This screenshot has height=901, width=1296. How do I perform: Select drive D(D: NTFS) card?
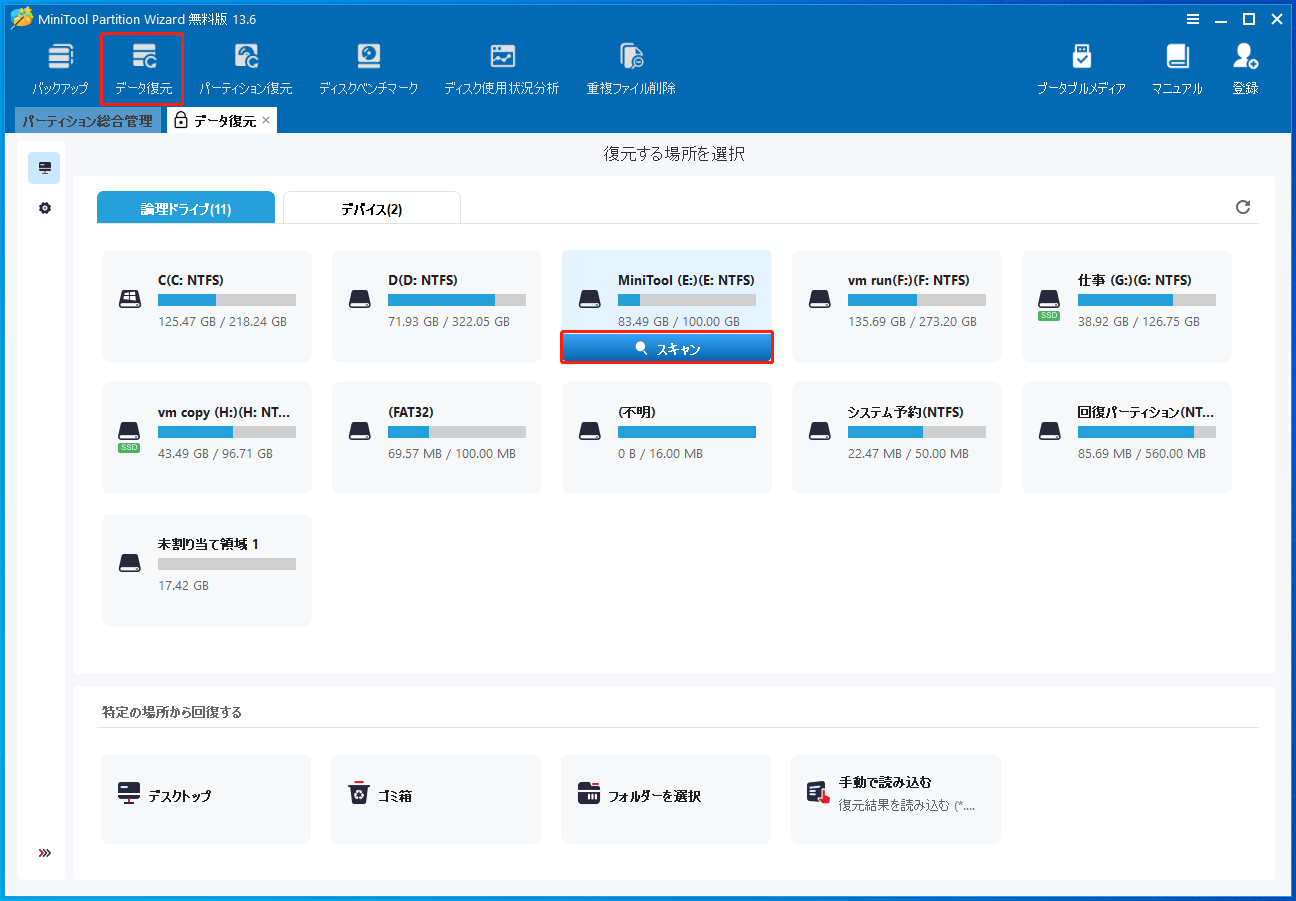coord(437,306)
